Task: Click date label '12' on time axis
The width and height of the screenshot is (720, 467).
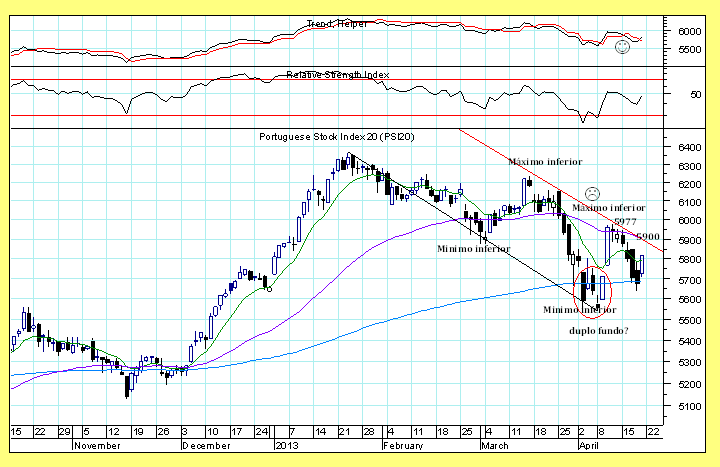Action: pos(113,432)
